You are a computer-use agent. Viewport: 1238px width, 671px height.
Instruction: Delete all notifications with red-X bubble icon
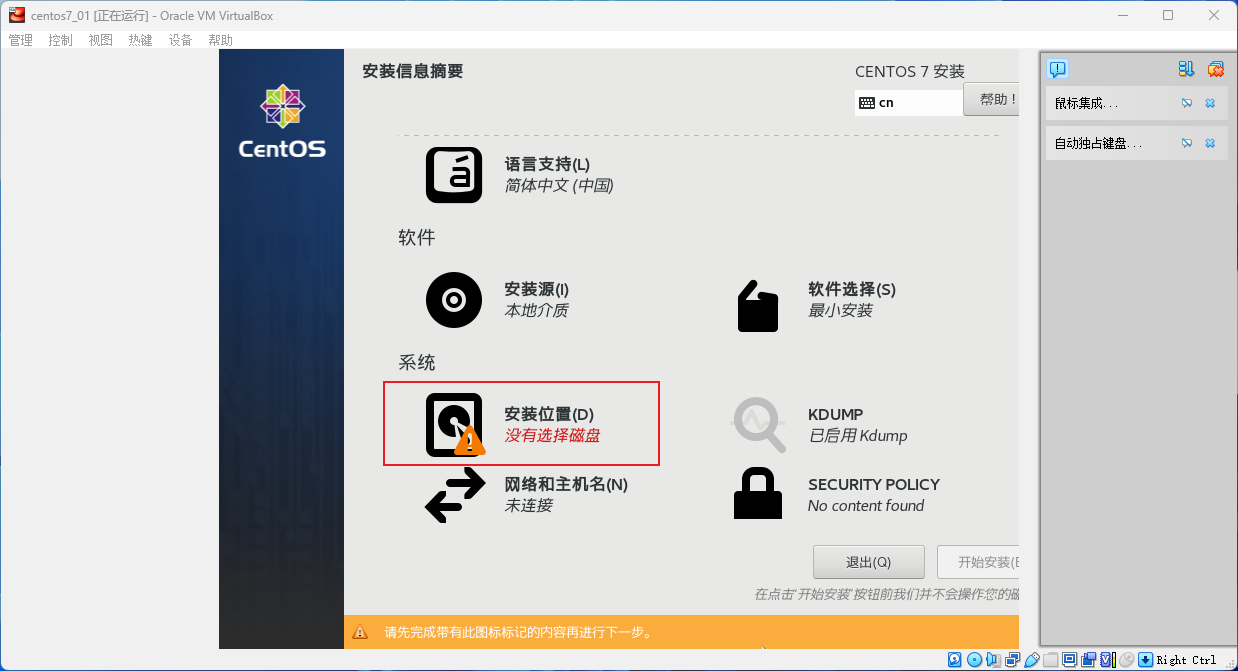pos(1215,69)
